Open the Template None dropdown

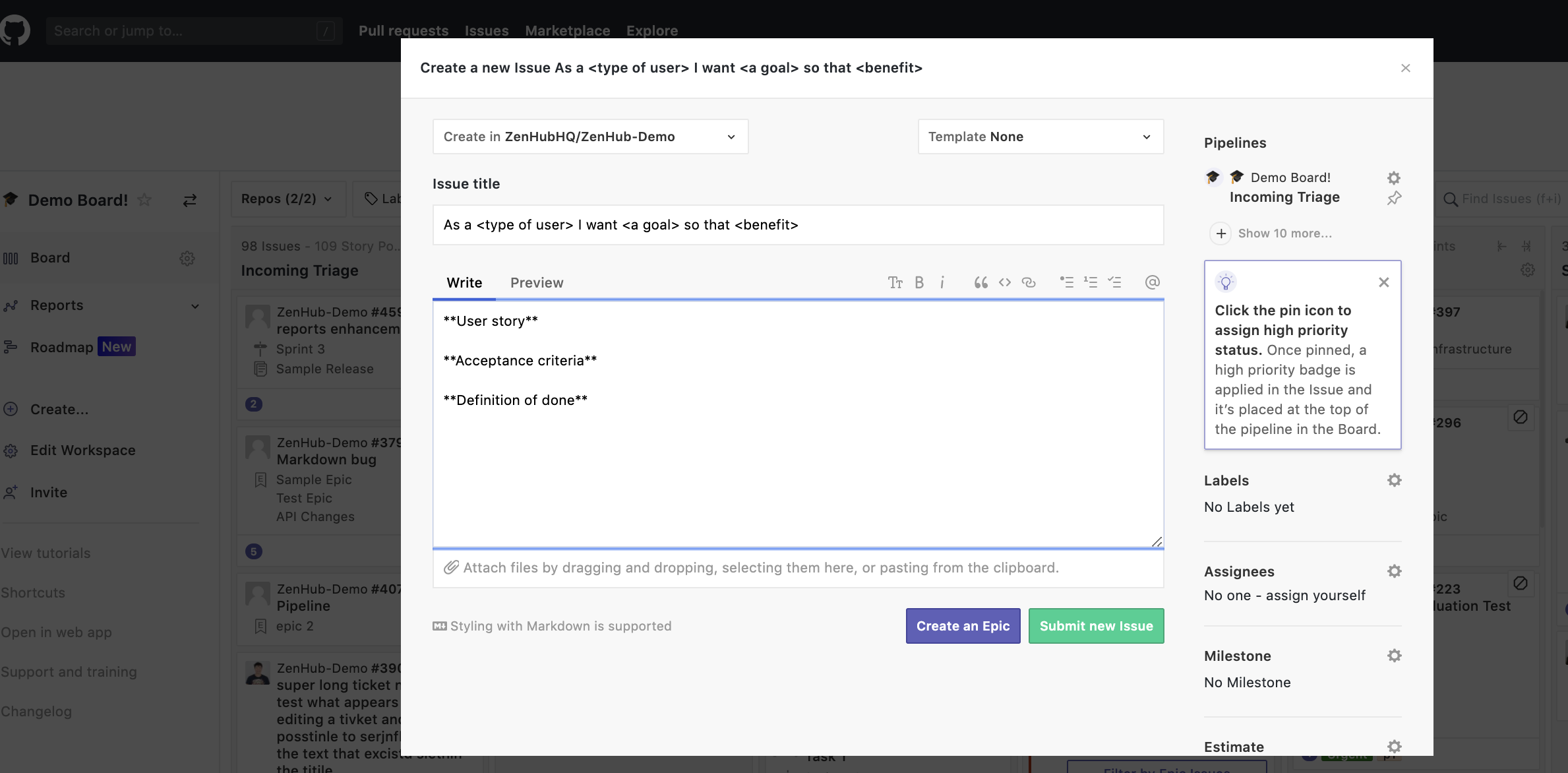click(x=1040, y=137)
